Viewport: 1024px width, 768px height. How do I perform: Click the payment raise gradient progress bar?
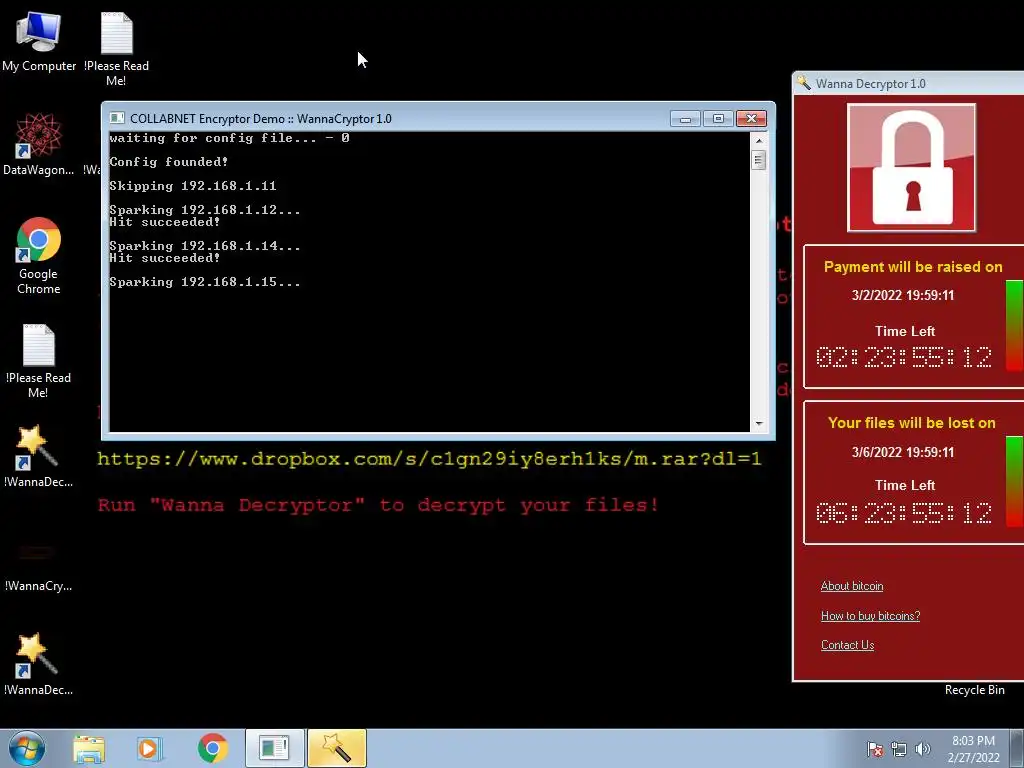coord(1014,326)
